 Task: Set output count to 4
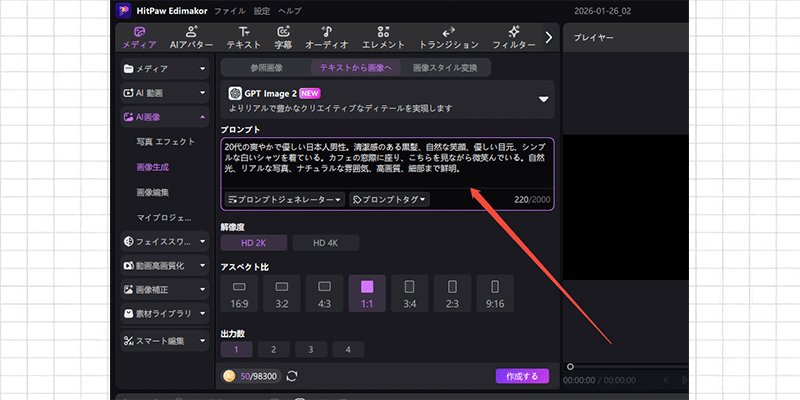(348, 349)
